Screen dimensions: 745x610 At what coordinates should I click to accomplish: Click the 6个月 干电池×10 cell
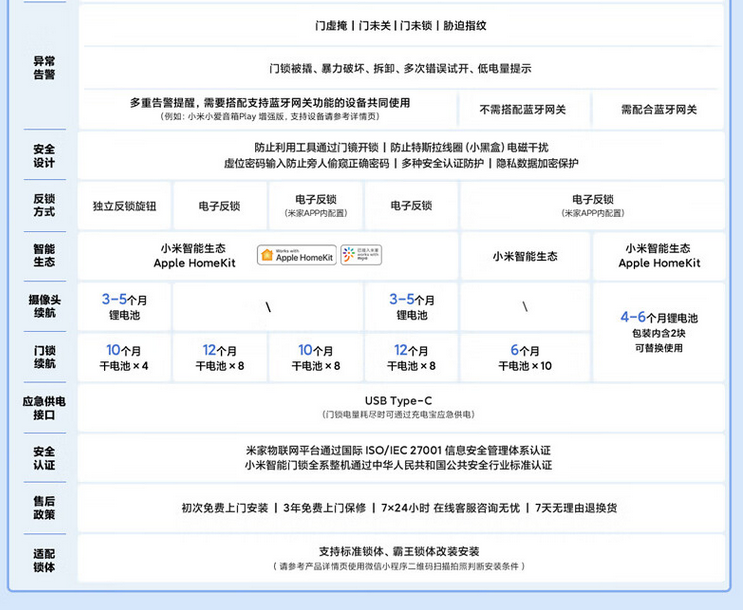click(525, 357)
